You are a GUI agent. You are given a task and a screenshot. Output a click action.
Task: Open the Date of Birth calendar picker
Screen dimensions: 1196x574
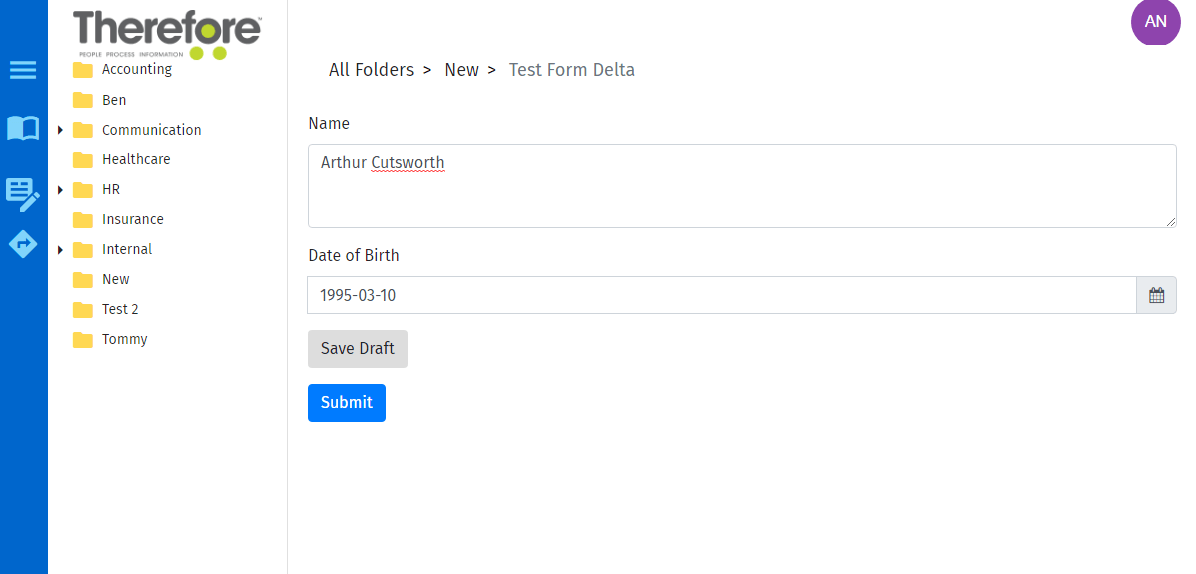1156,295
